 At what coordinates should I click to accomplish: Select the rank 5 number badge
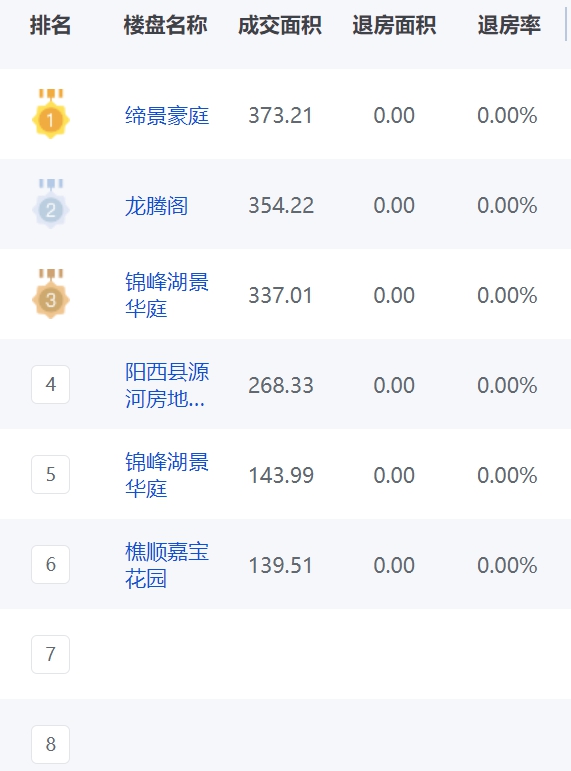[51, 474]
